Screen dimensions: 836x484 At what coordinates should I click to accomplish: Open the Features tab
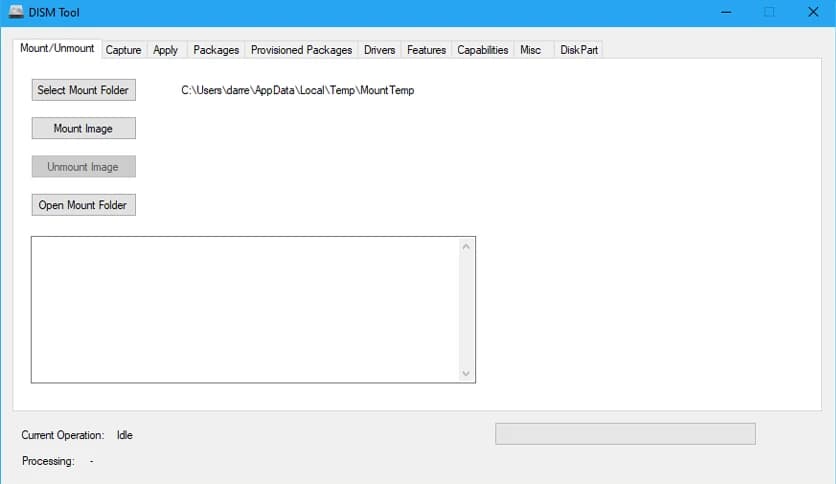click(426, 50)
